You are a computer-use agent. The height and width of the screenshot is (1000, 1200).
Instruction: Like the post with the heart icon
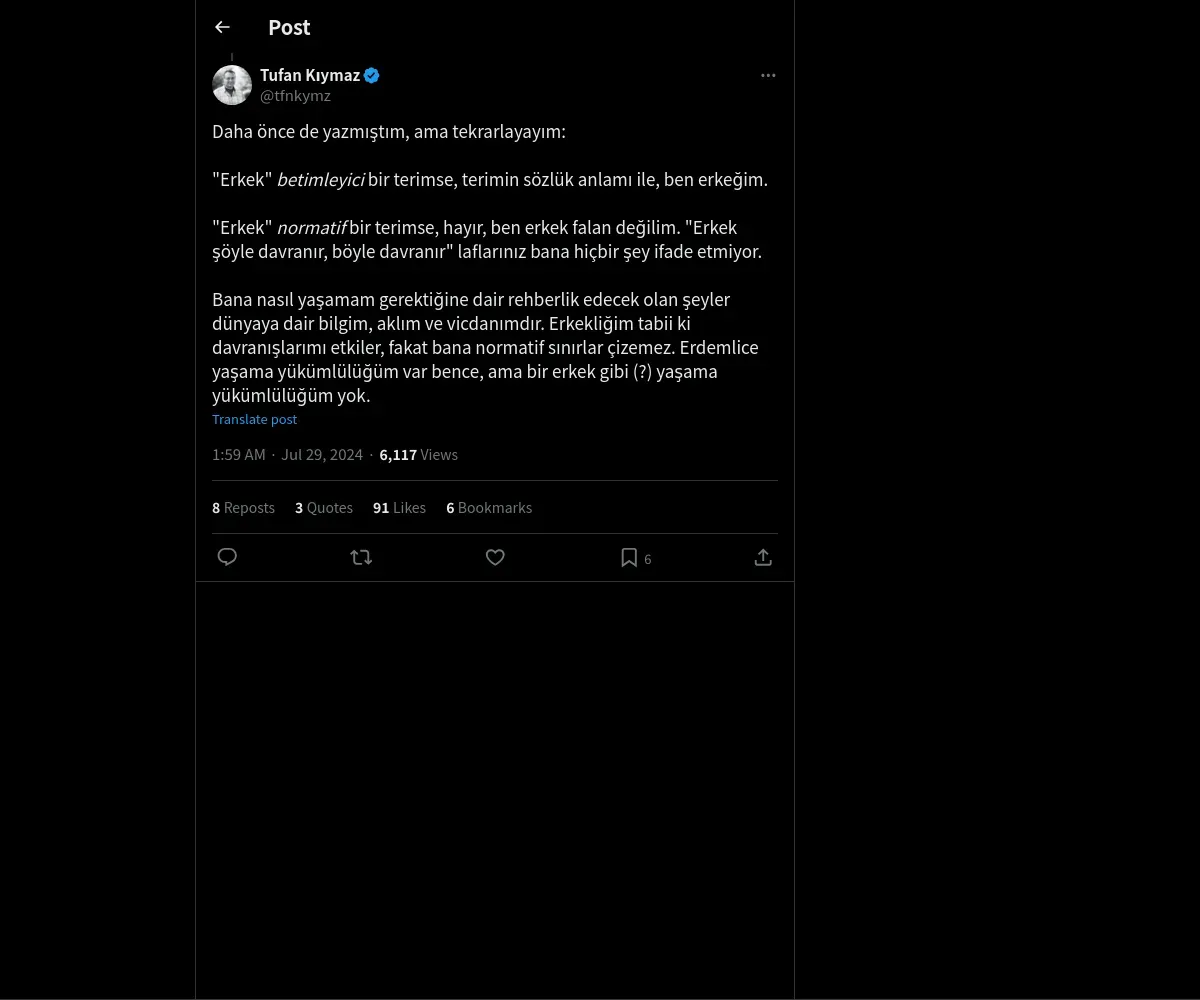tap(495, 558)
